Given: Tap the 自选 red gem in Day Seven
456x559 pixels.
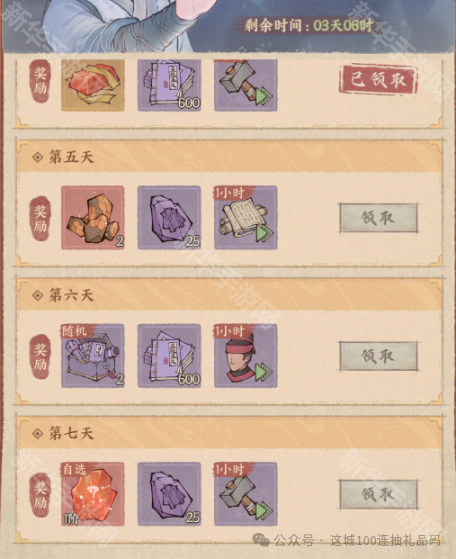Looking at the screenshot, I should [x=93, y=494].
